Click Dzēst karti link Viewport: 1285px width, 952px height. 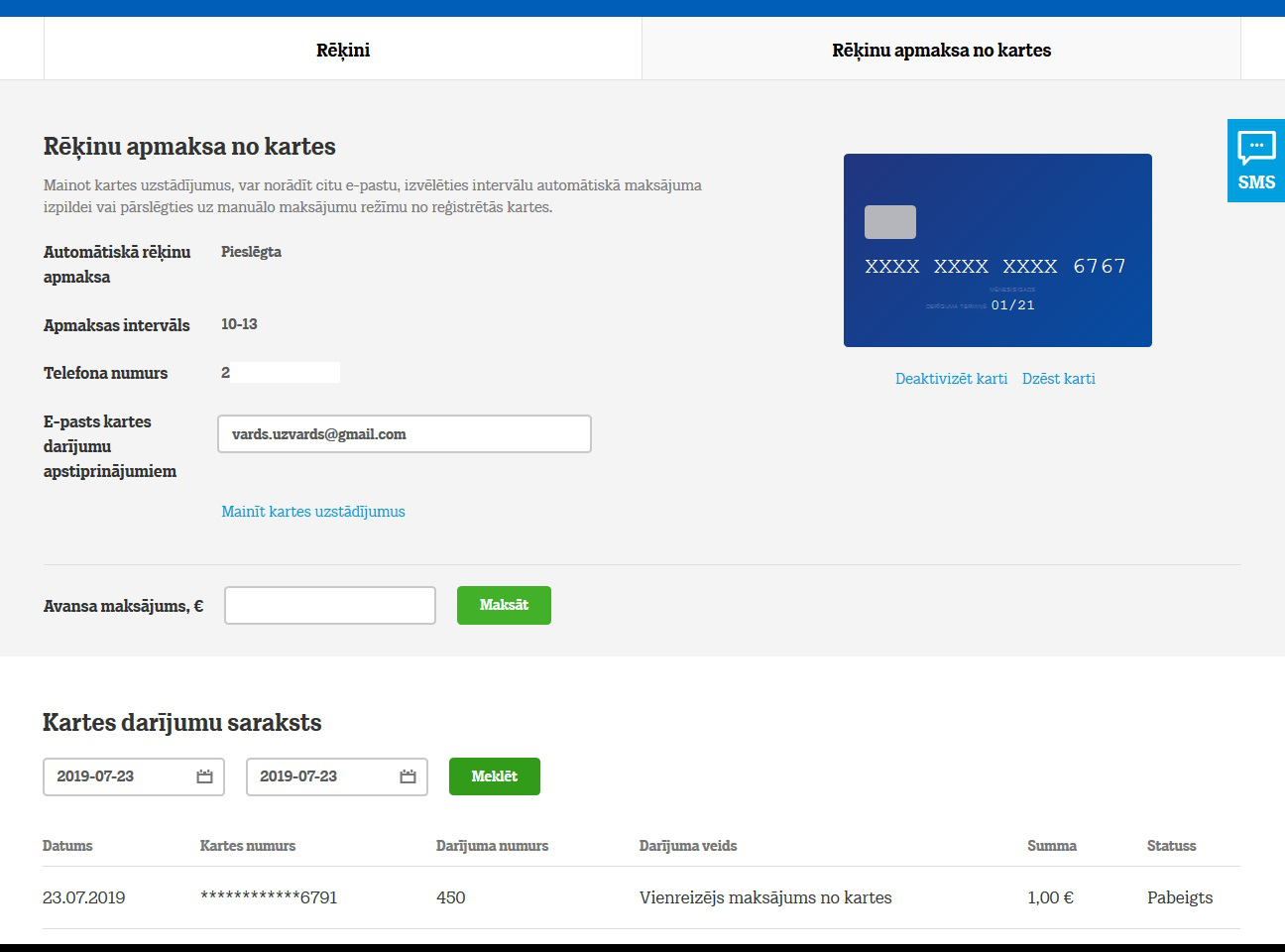pyautogui.click(x=1058, y=379)
